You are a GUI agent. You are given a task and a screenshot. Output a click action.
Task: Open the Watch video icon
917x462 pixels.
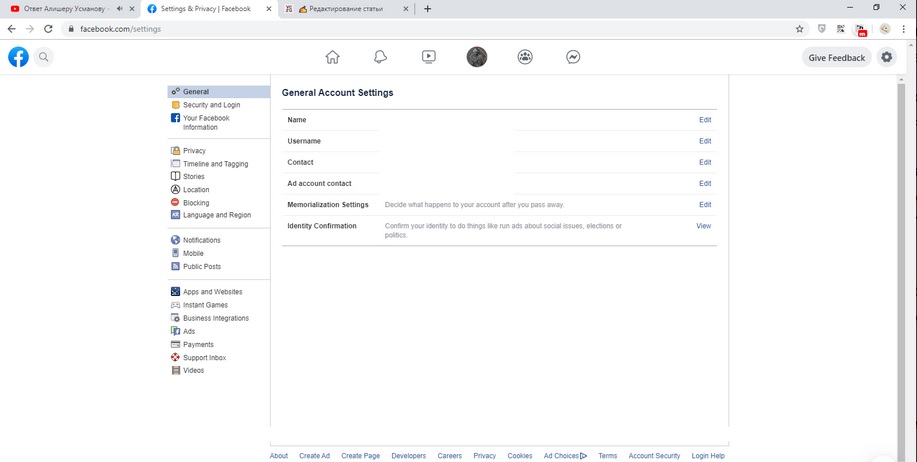(x=428, y=57)
